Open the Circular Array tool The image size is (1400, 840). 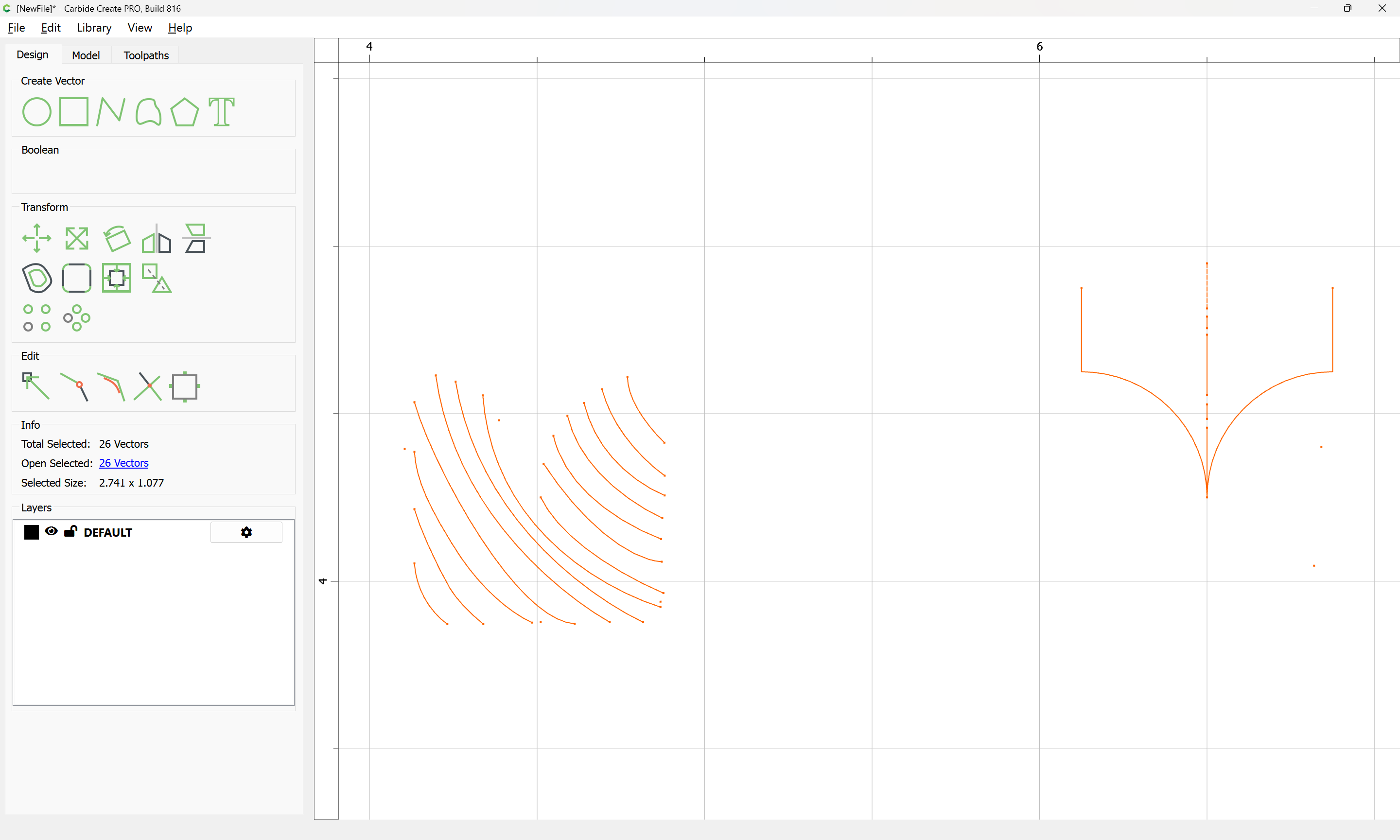point(76,318)
